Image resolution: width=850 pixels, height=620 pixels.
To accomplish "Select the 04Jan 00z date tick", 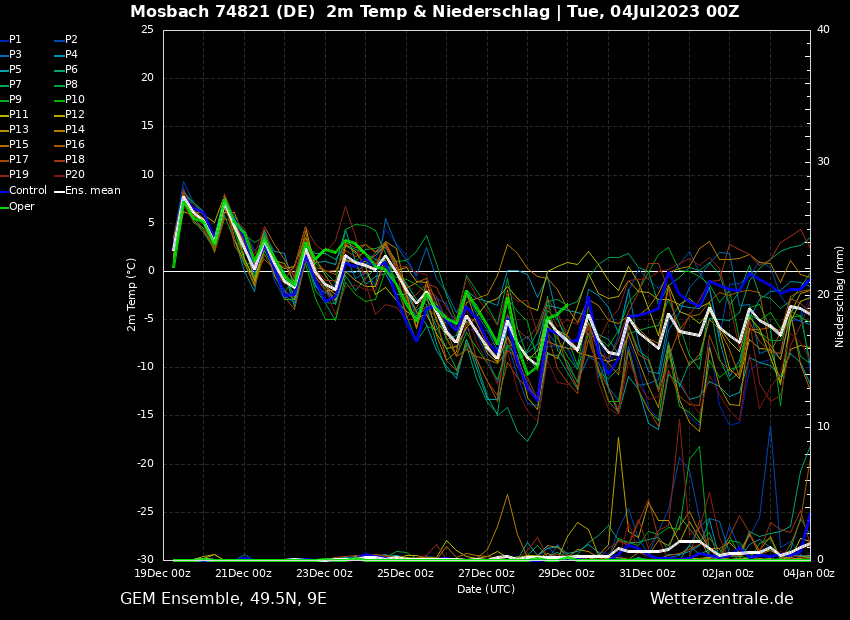I will click(x=808, y=574).
